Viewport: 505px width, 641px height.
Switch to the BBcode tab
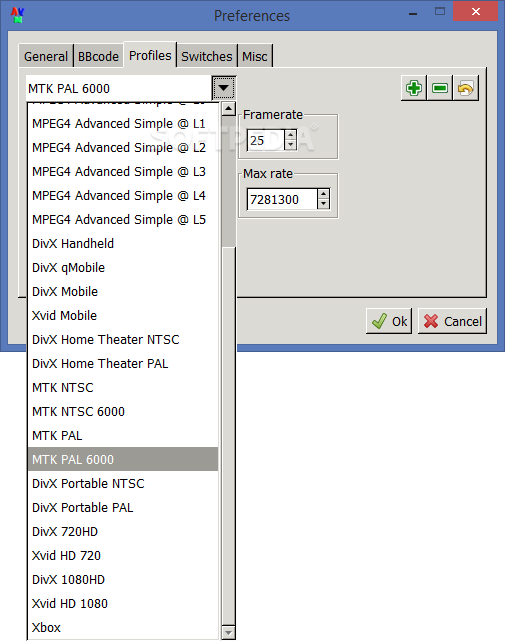click(x=98, y=56)
